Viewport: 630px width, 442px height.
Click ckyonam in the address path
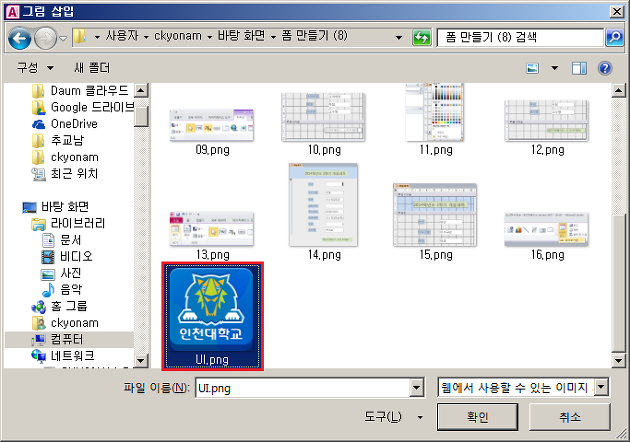[178, 36]
